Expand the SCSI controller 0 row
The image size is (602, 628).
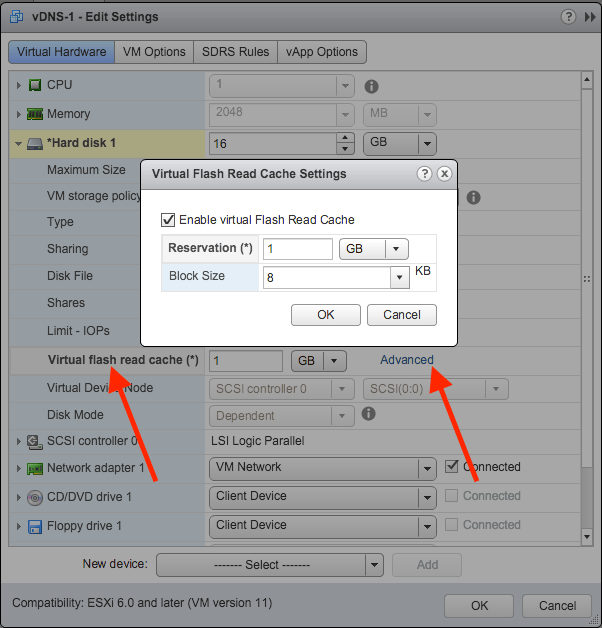click(18, 441)
